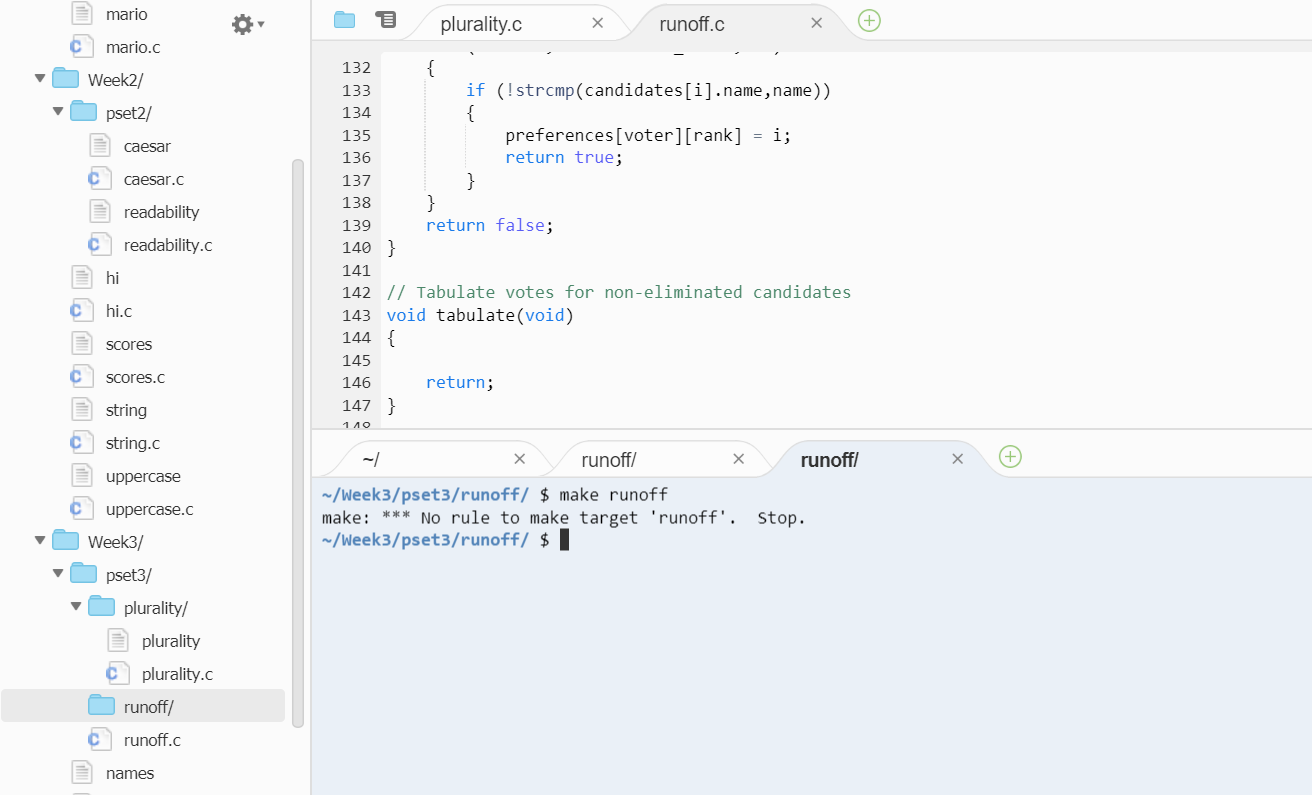Select the runoff/ folder in tree

click(x=143, y=706)
